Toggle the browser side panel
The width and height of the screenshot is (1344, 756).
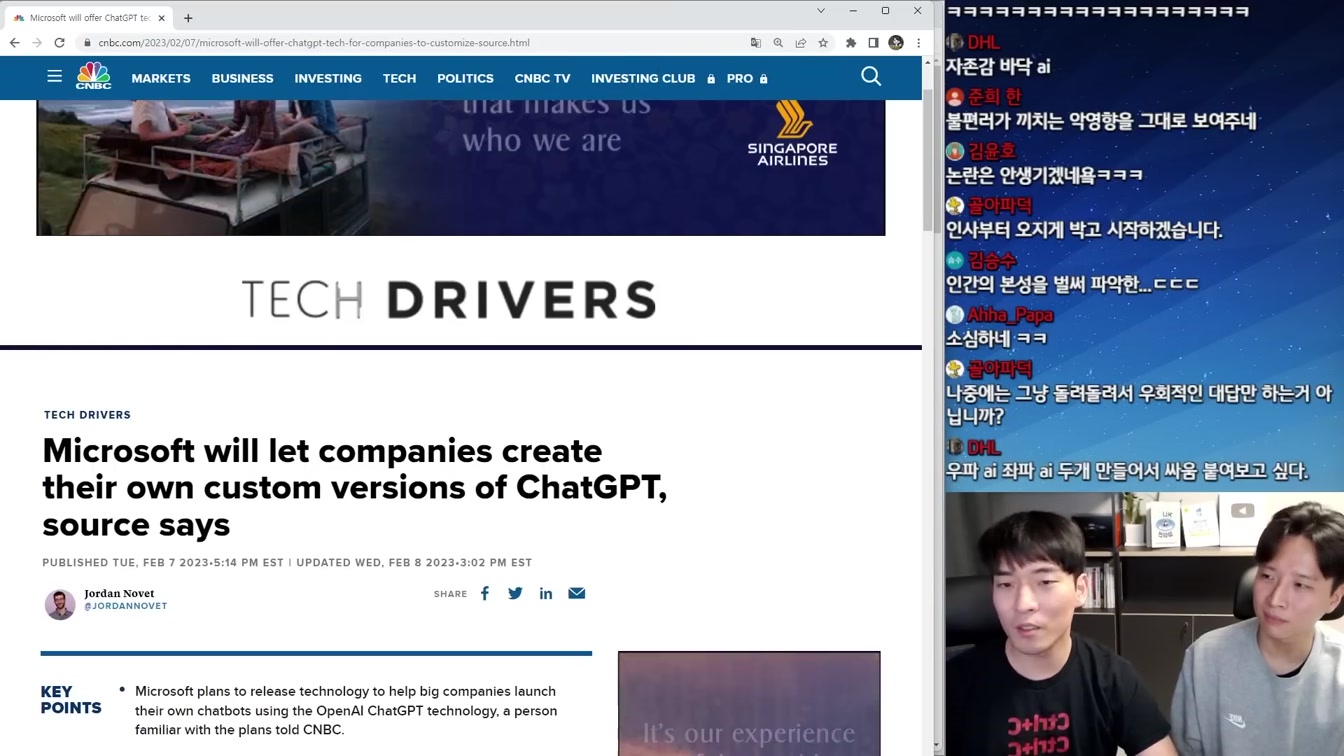873,43
